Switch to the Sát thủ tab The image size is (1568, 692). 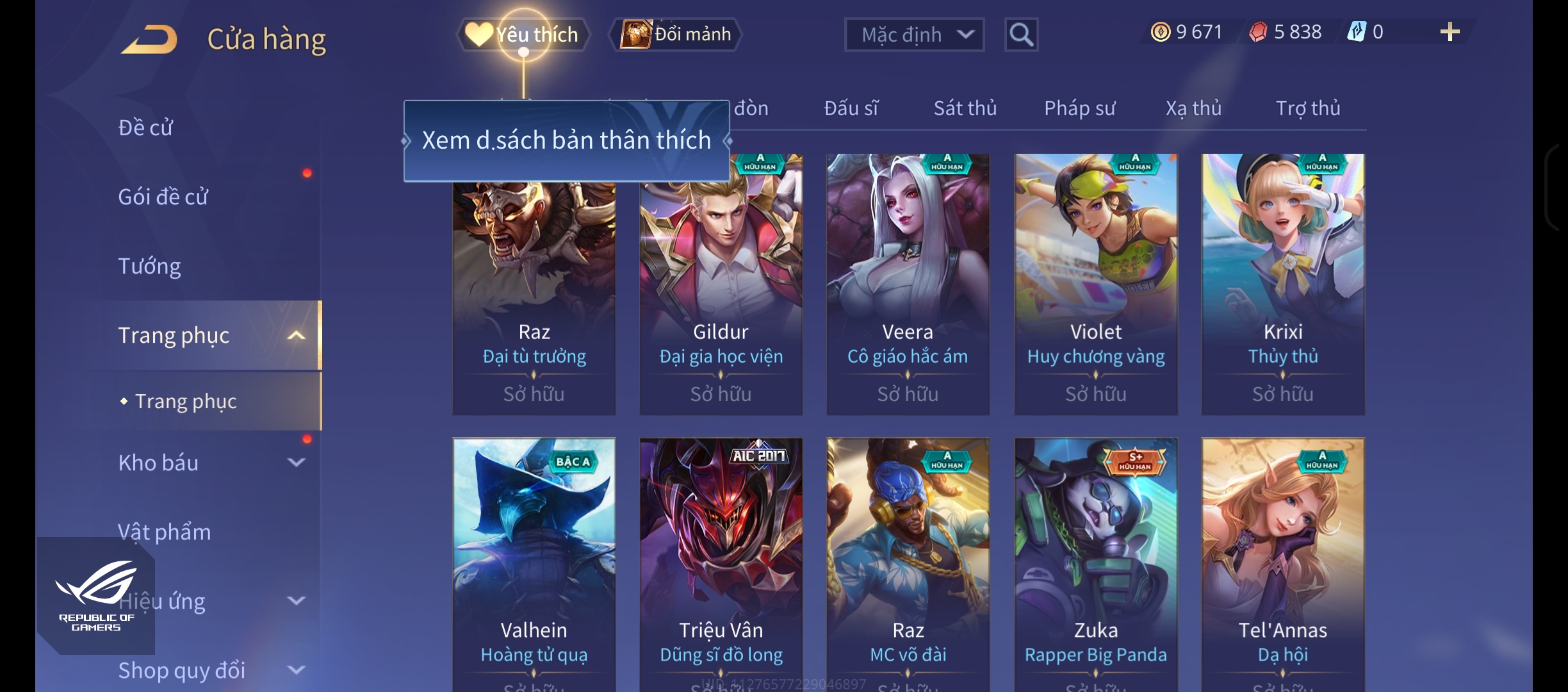click(x=965, y=108)
